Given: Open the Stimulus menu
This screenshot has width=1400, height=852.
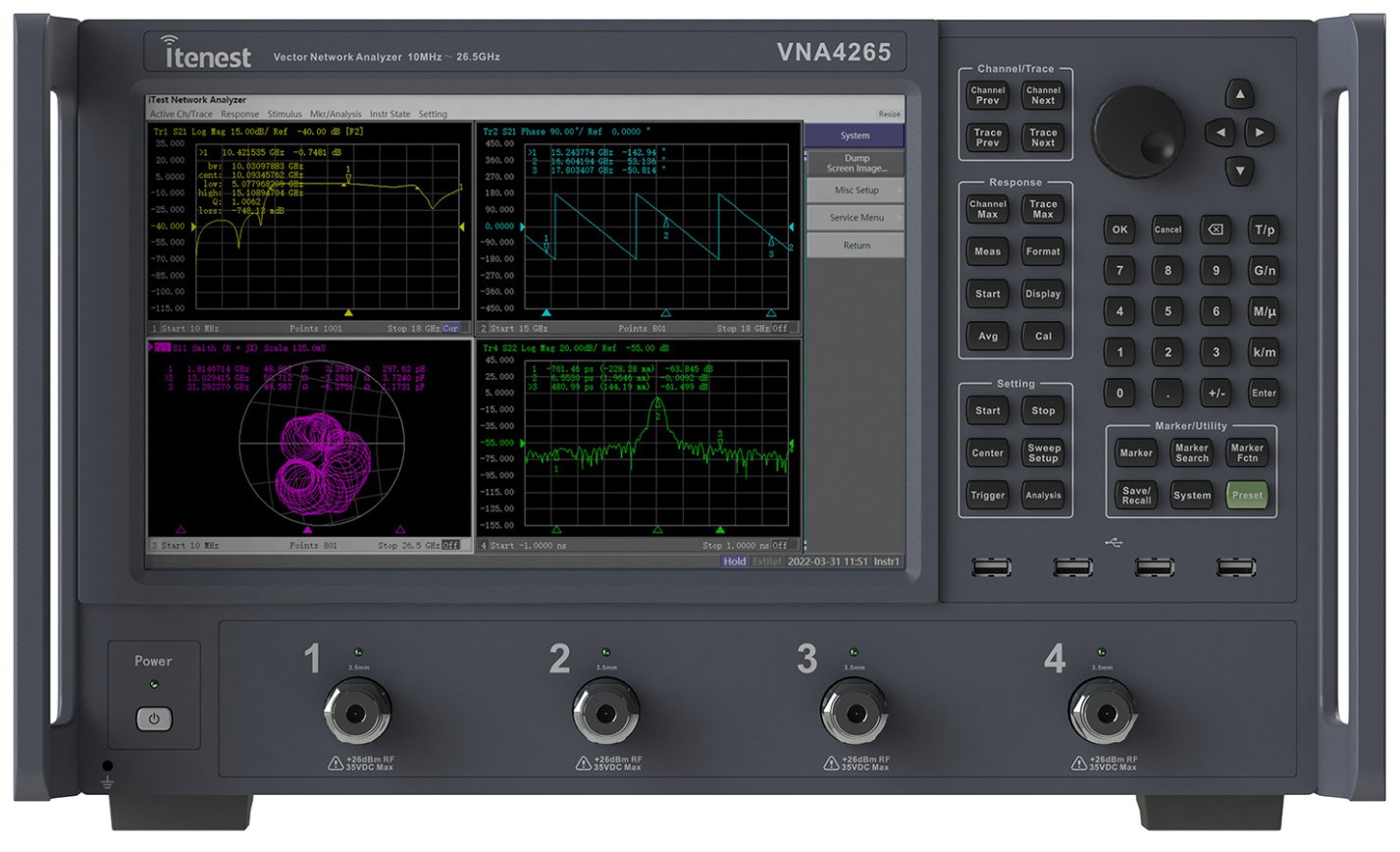Looking at the screenshot, I should tap(285, 115).
